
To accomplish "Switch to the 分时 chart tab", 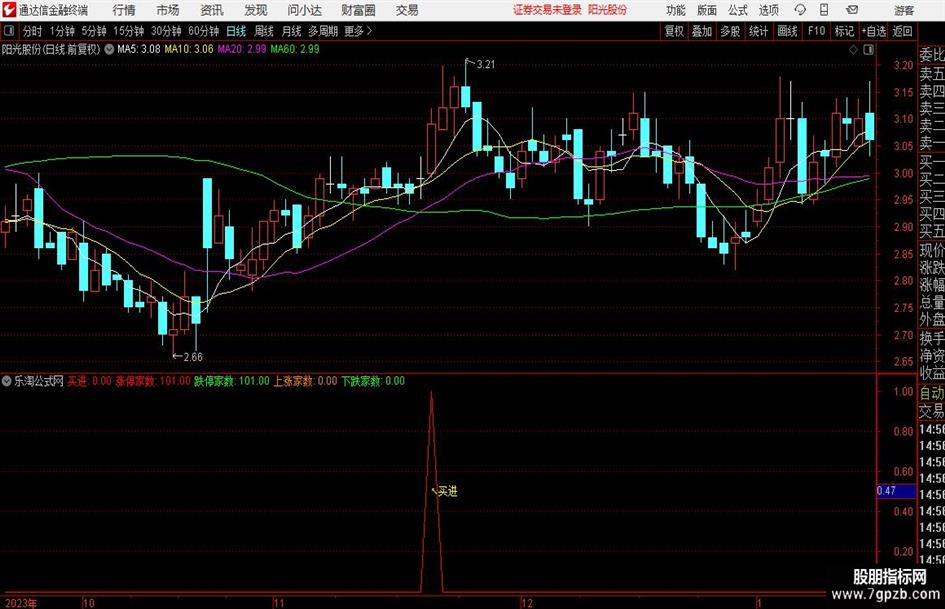I will pos(33,31).
